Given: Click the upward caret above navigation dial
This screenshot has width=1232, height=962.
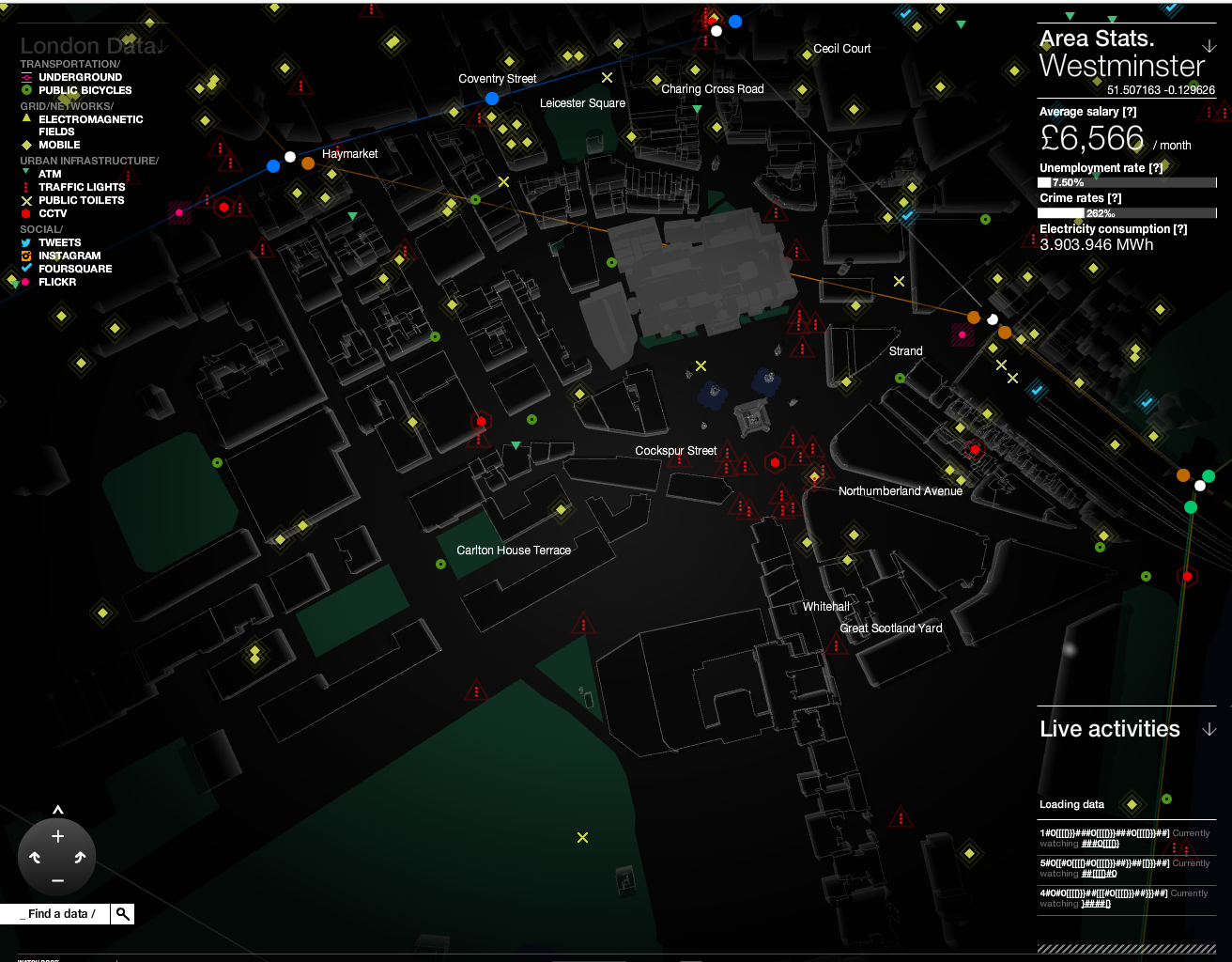Looking at the screenshot, I should 57,810.
